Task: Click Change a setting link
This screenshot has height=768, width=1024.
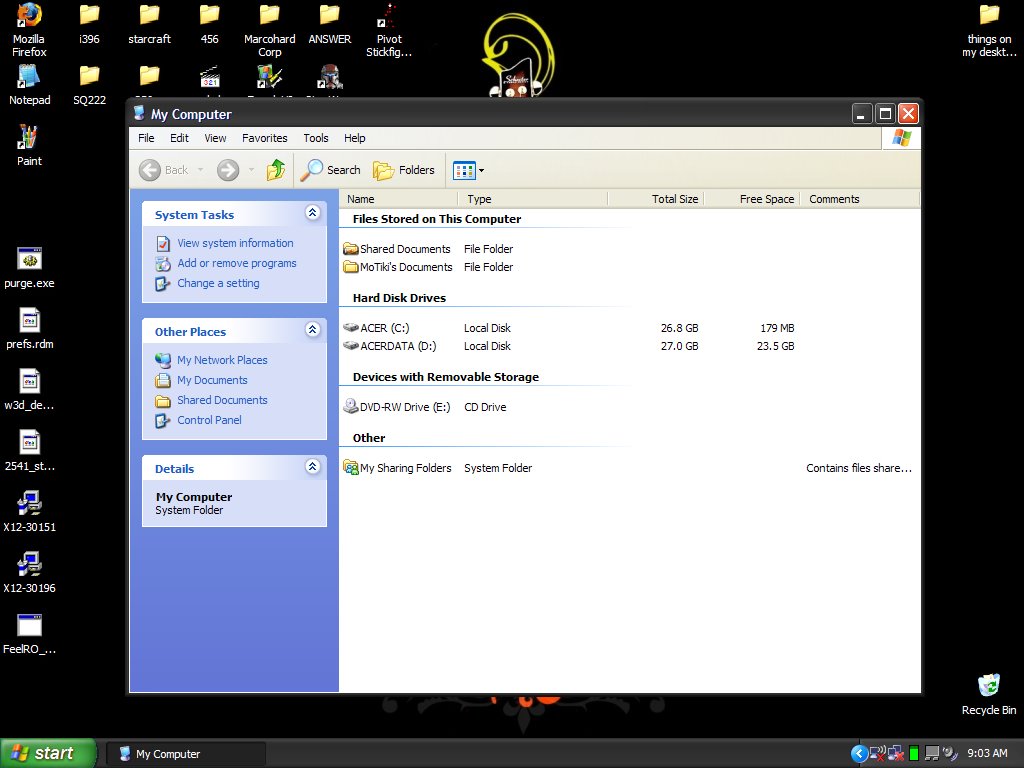Action: (218, 283)
